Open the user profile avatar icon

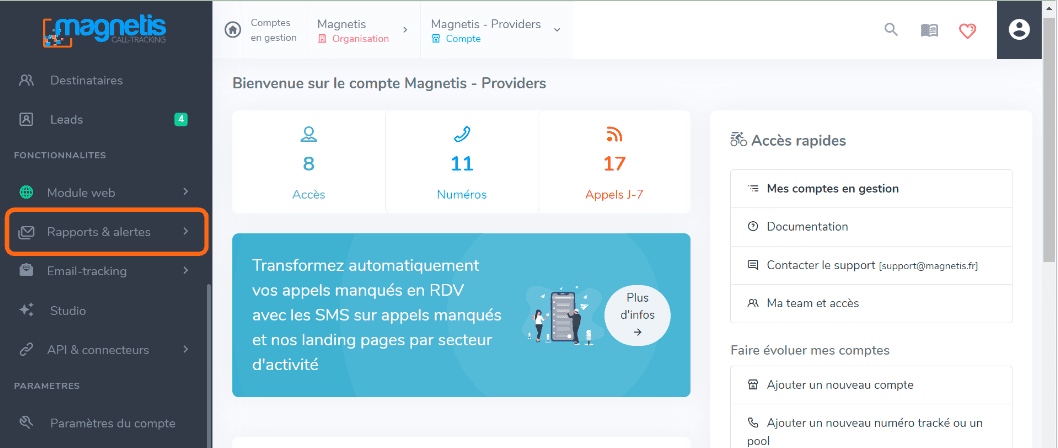1019,30
